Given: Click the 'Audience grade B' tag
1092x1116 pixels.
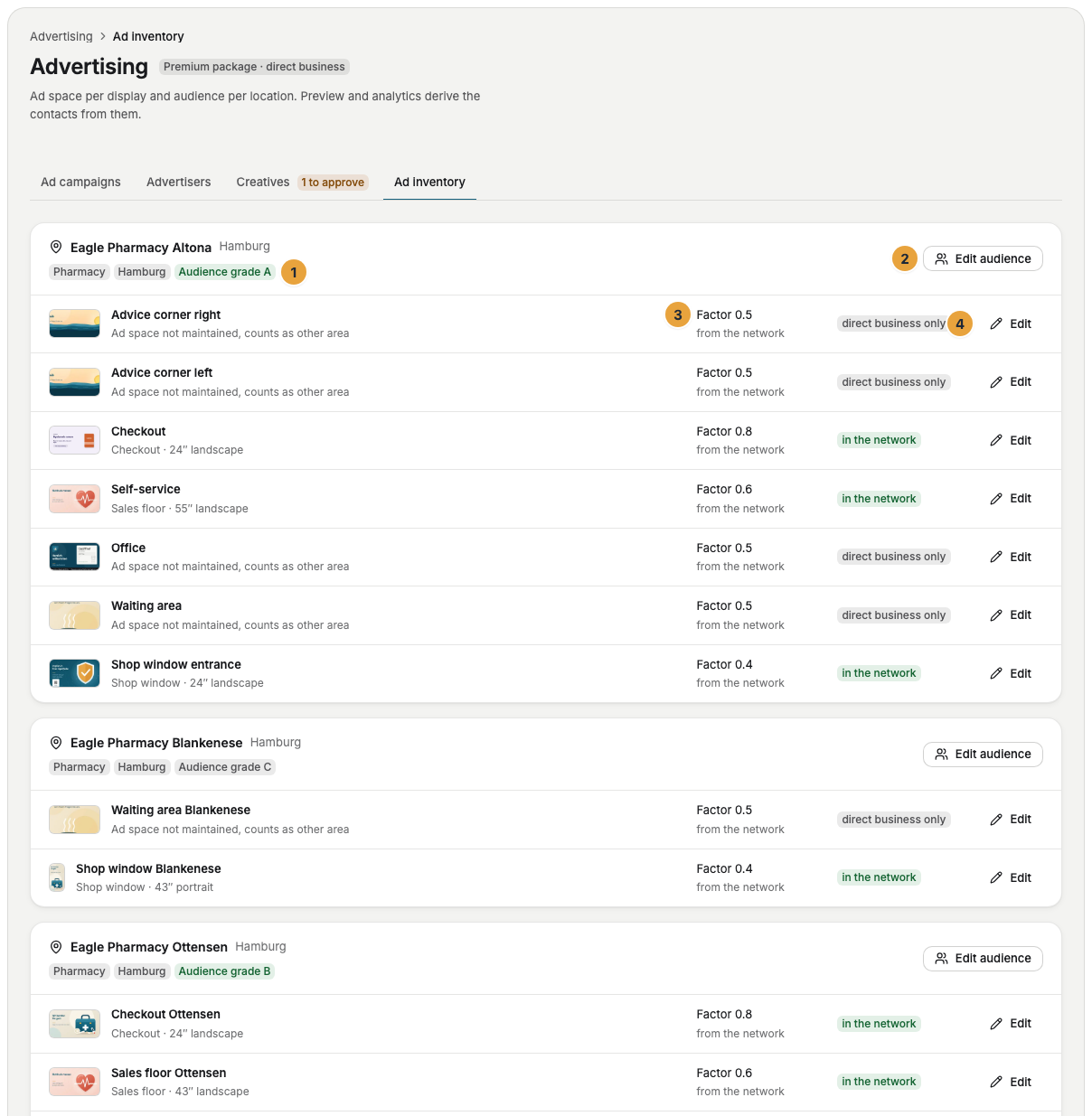Looking at the screenshot, I should [225, 971].
